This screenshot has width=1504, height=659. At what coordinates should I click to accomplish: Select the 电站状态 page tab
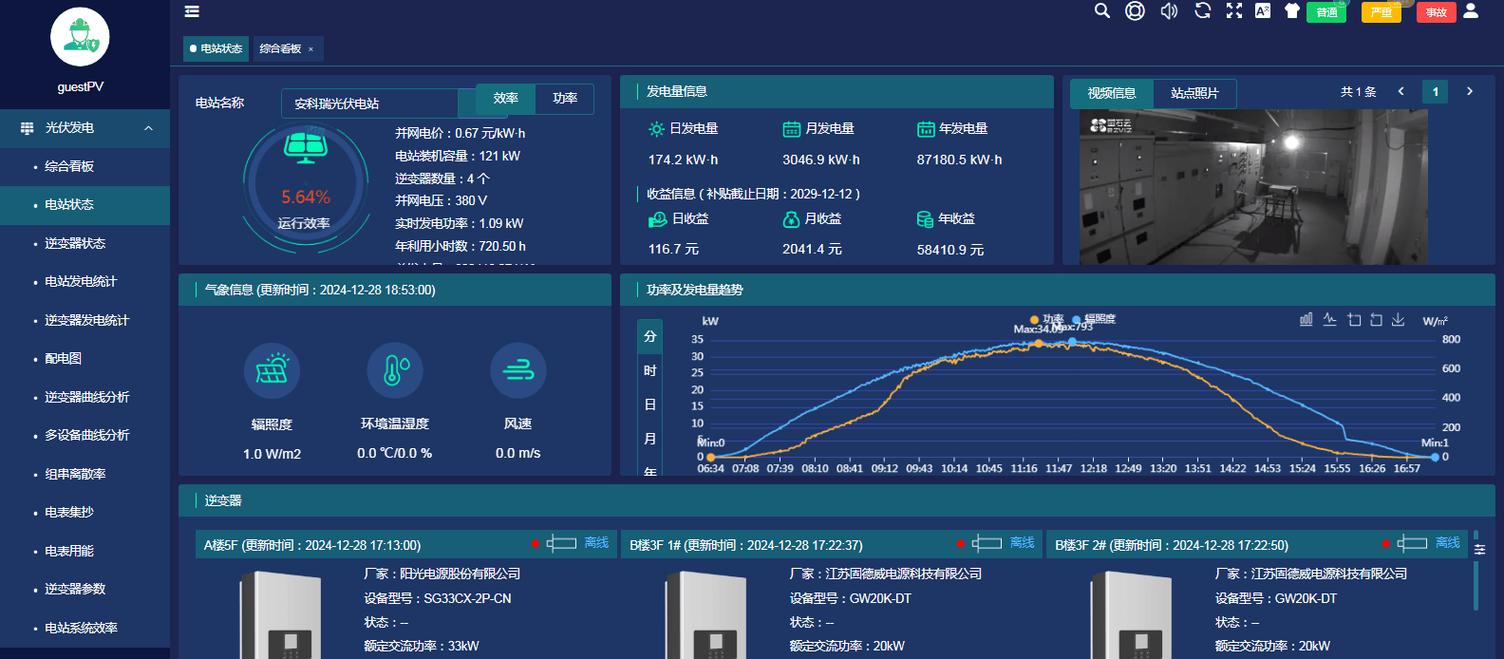point(215,48)
